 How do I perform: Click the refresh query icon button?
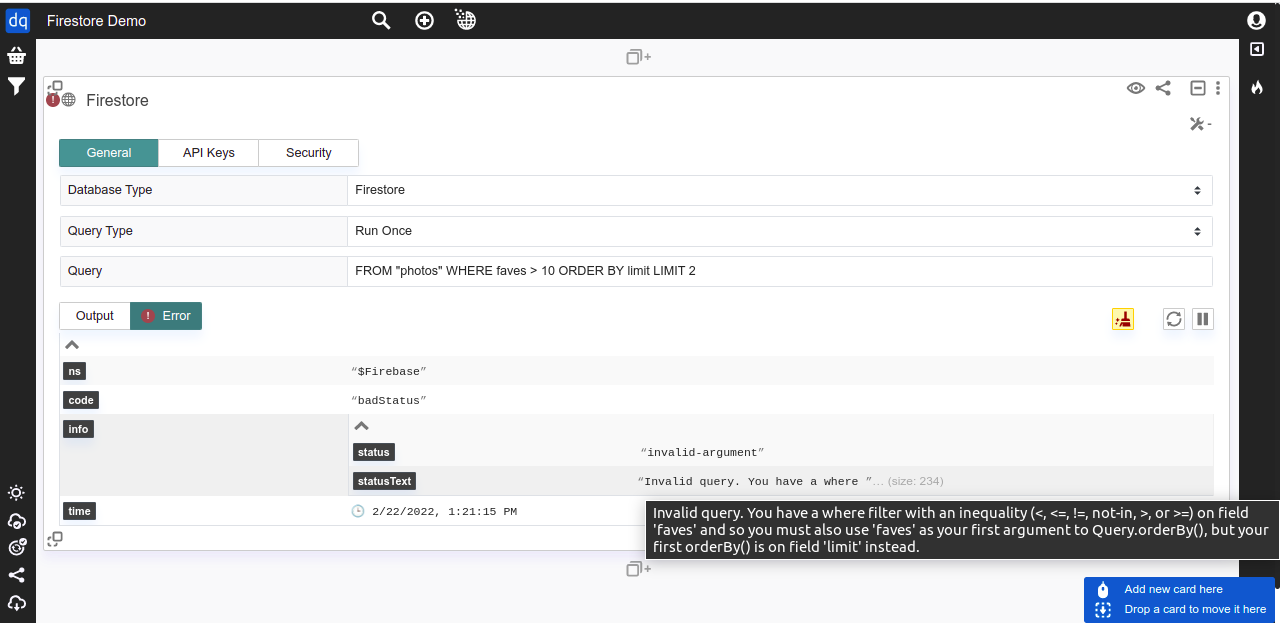[1174, 319]
